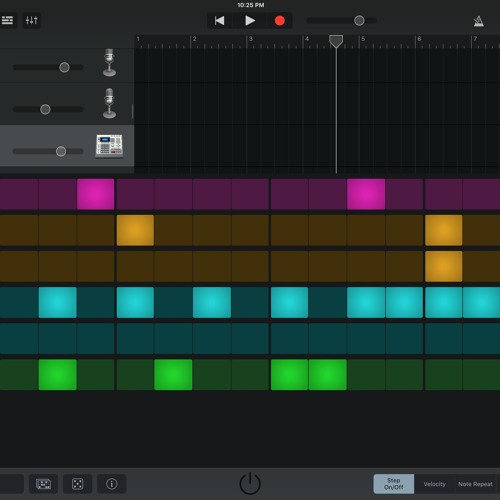Select the second microphone track icon
500x500 pixels.
point(109,103)
